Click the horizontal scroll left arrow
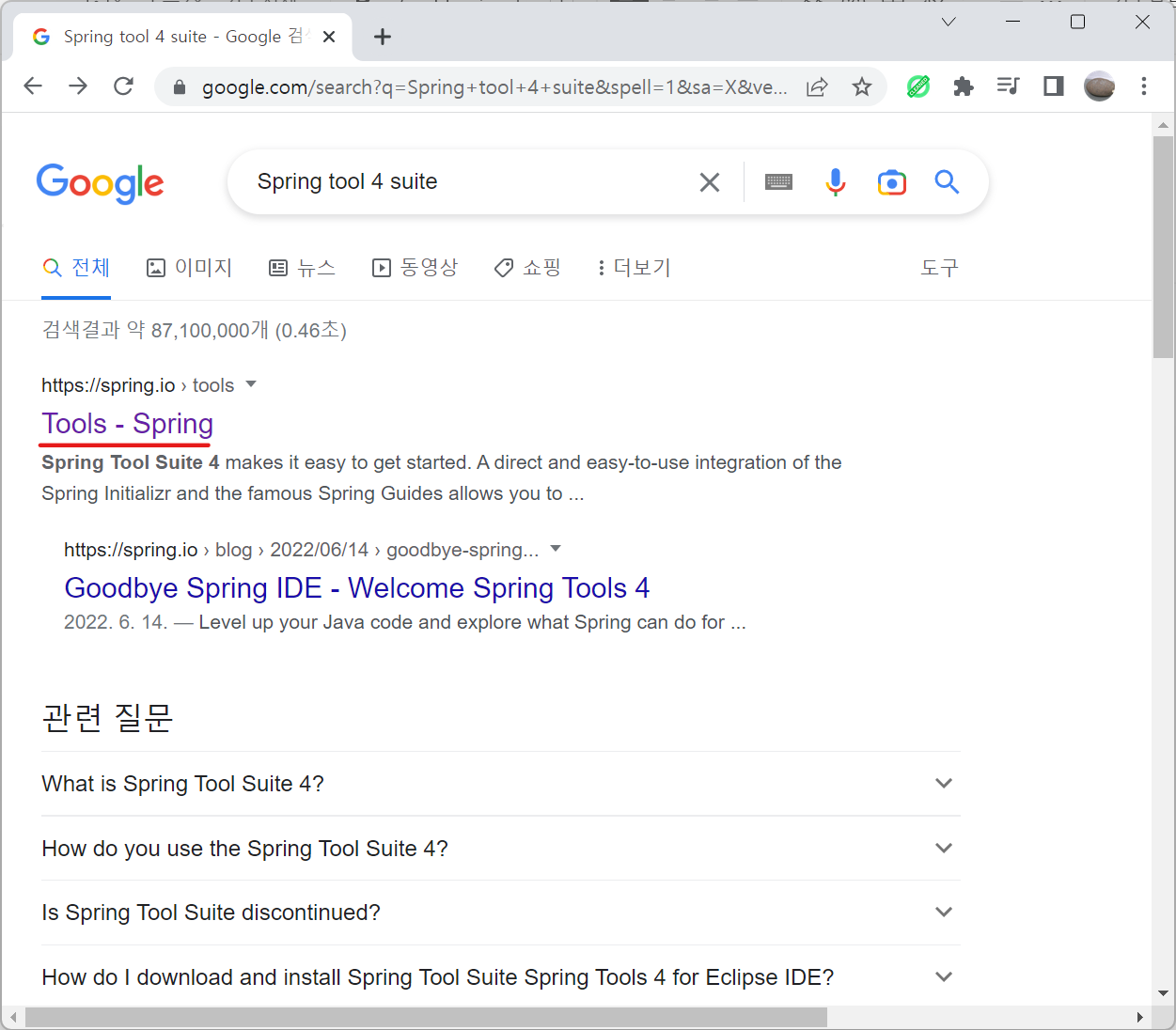Screen dimensions: 1176x1030 click(x=12, y=1018)
